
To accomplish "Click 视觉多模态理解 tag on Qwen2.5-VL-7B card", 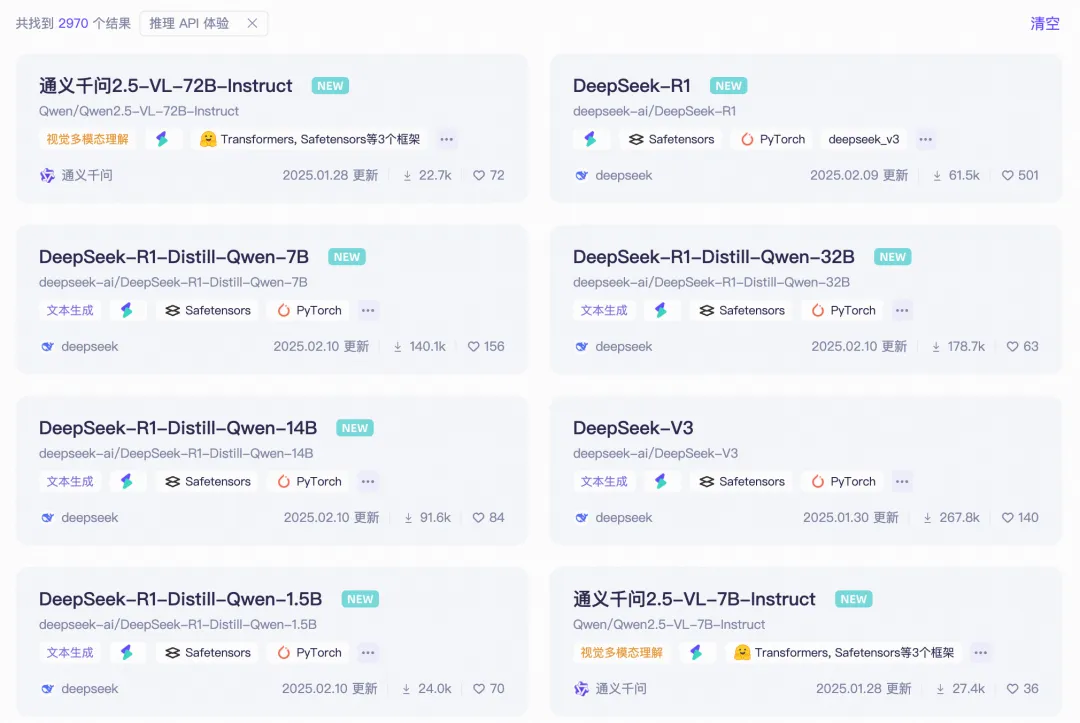I will [x=621, y=653].
